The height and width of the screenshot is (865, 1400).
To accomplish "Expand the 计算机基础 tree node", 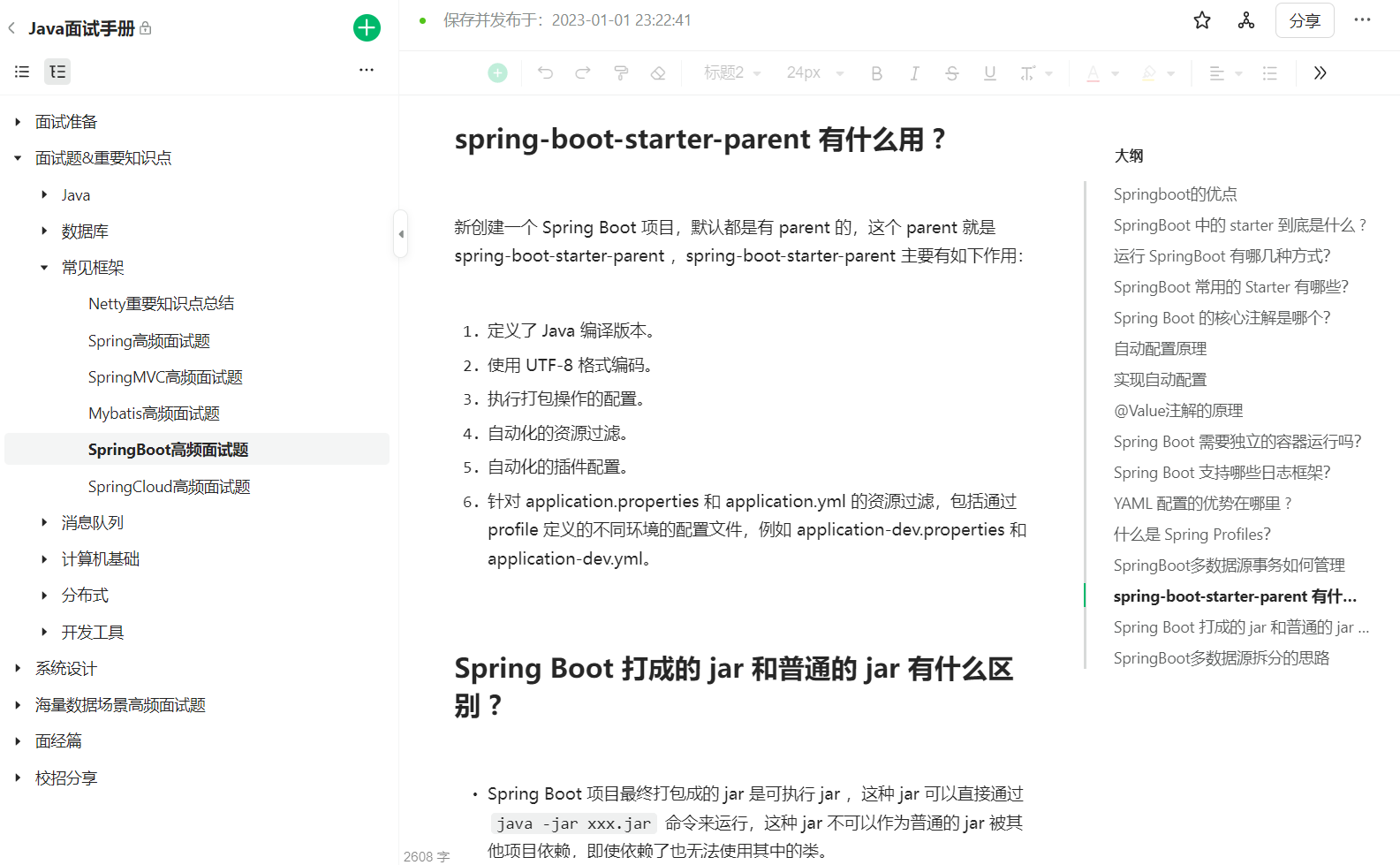I will tap(44, 559).
